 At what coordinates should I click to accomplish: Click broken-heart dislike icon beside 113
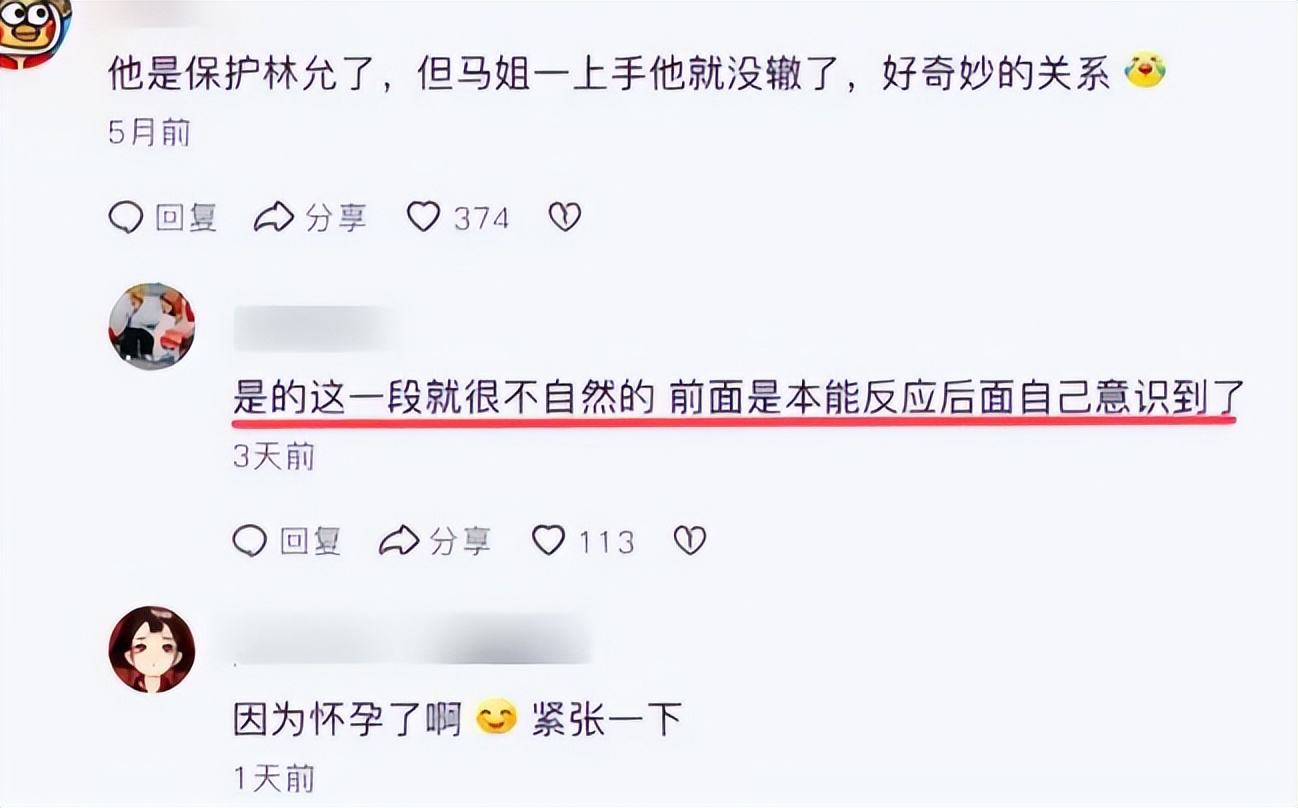pos(690,541)
